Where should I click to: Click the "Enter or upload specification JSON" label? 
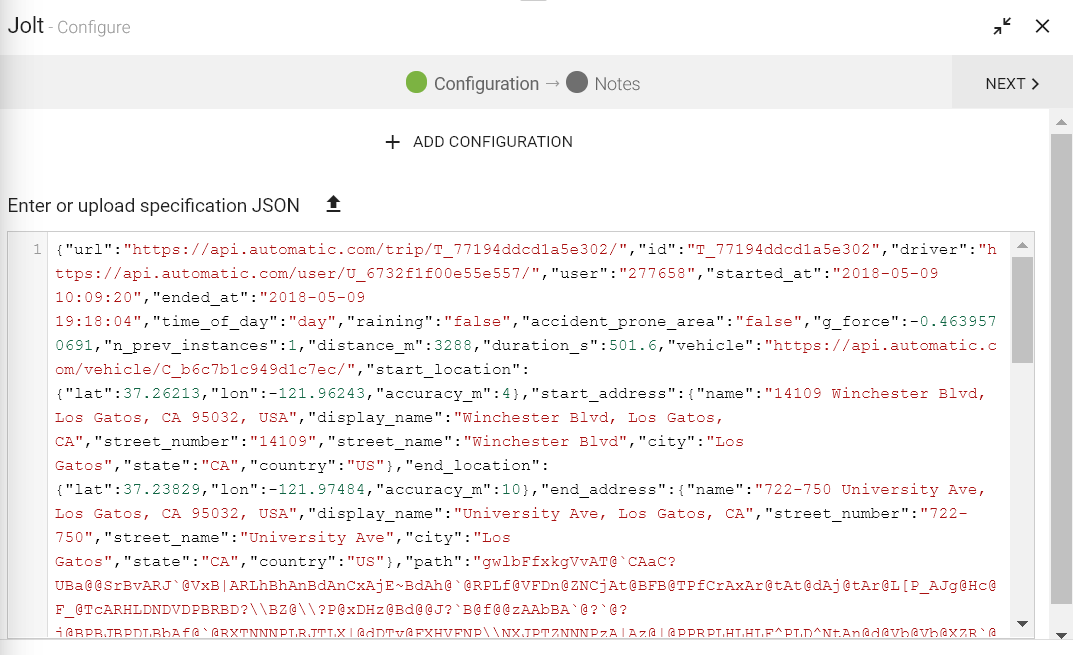(154, 206)
